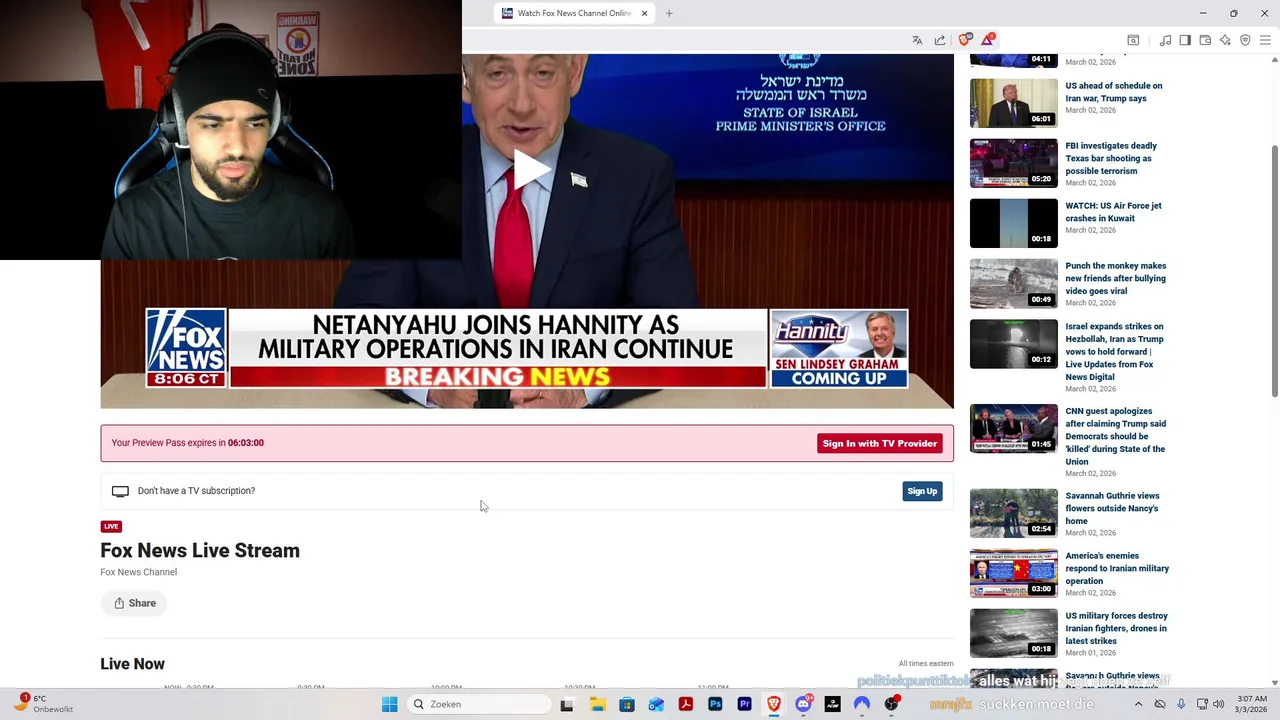1280x720 pixels.
Task: Click the Live Now heading
Action: pos(132,664)
